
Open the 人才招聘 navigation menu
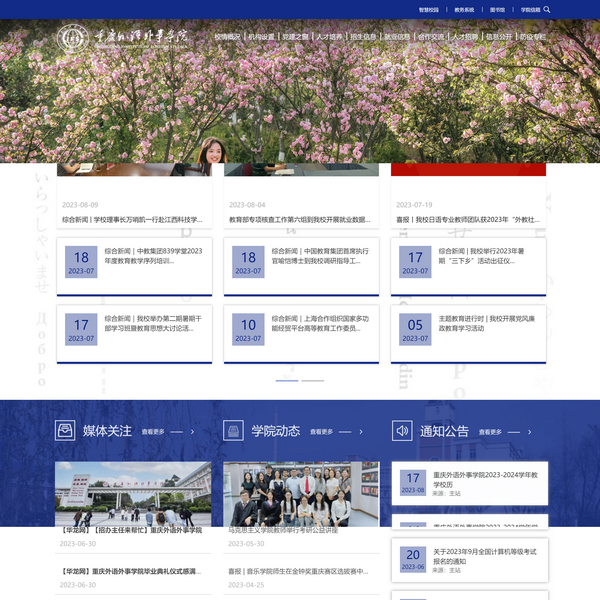(465, 36)
